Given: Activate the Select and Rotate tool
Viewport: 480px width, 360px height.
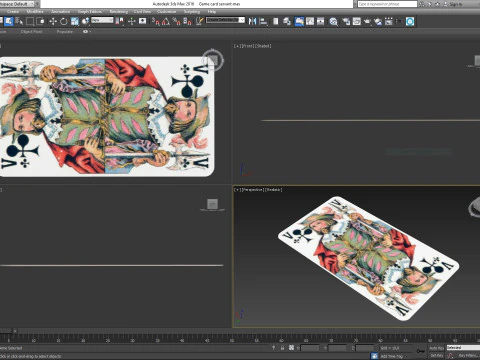Looking at the screenshot, I should pyautogui.click(x=63, y=21).
